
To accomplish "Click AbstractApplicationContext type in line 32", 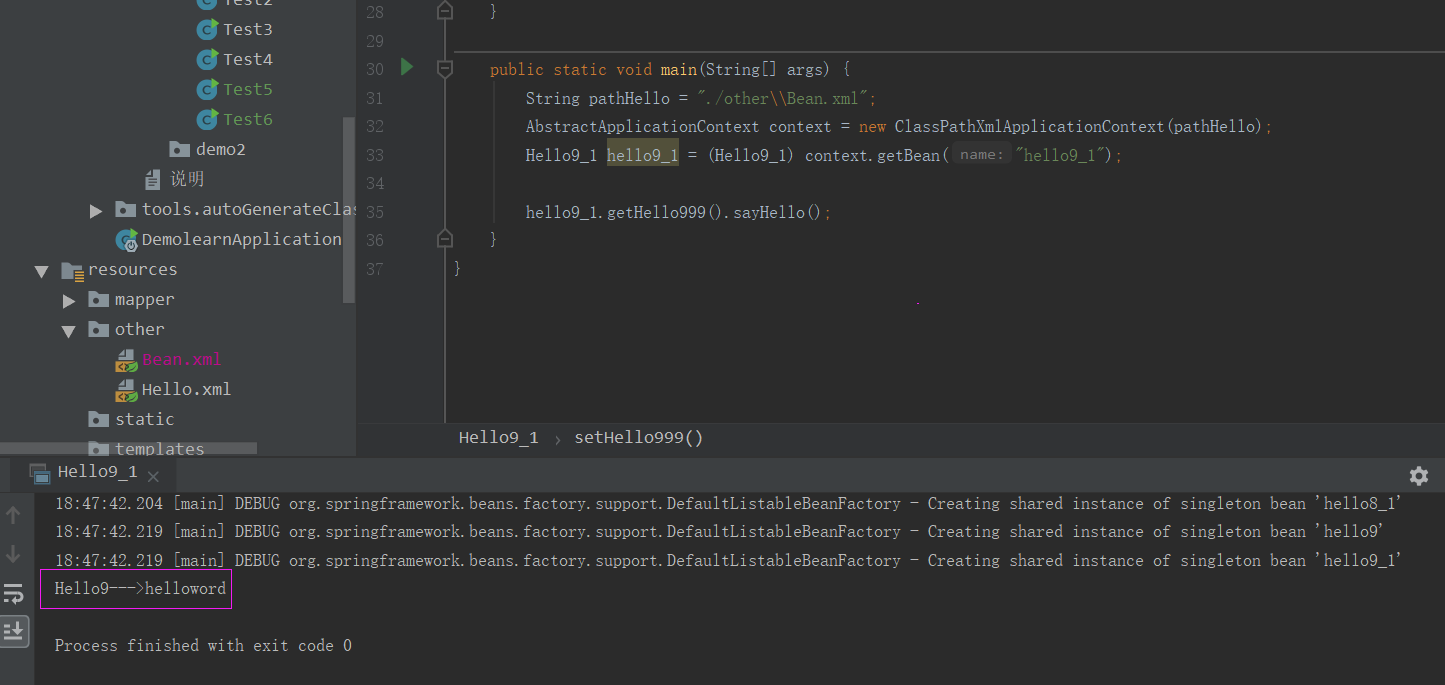I will pos(642,127).
